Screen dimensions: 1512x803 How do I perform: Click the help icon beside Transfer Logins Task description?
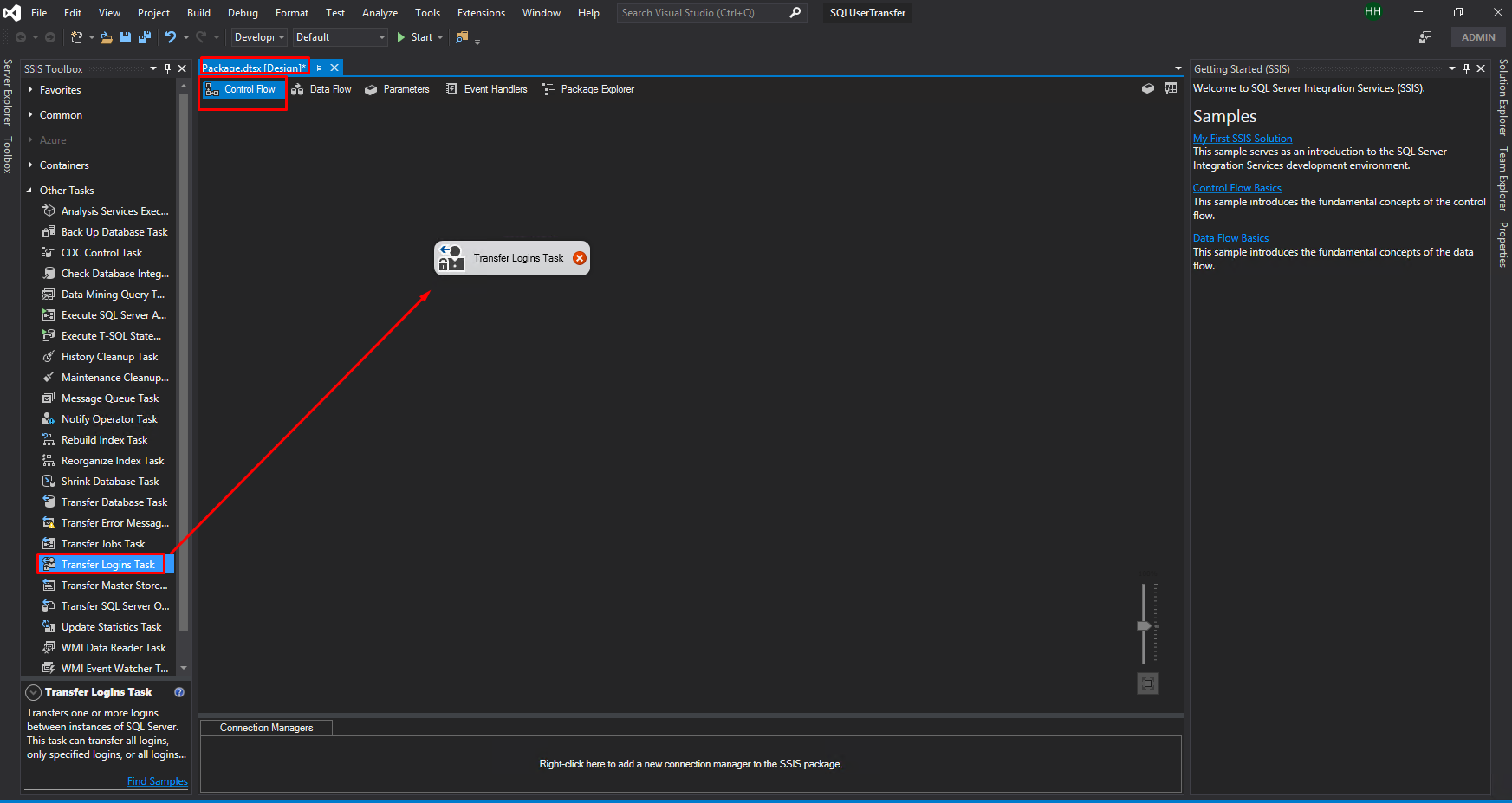179,692
